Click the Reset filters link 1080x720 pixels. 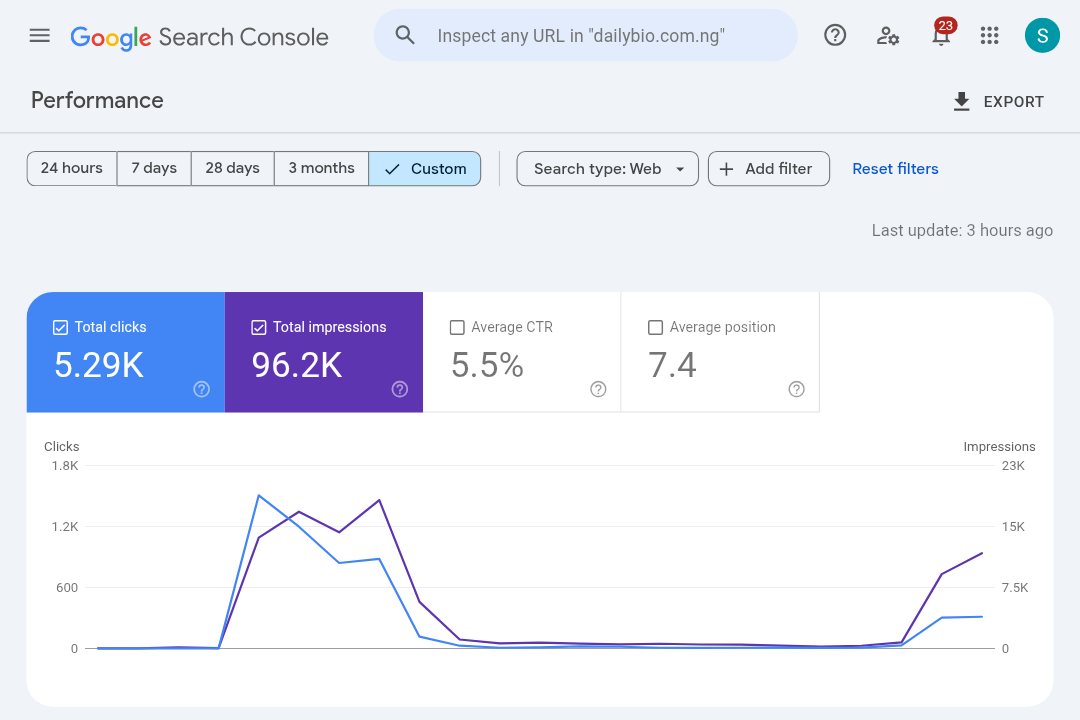(x=895, y=169)
